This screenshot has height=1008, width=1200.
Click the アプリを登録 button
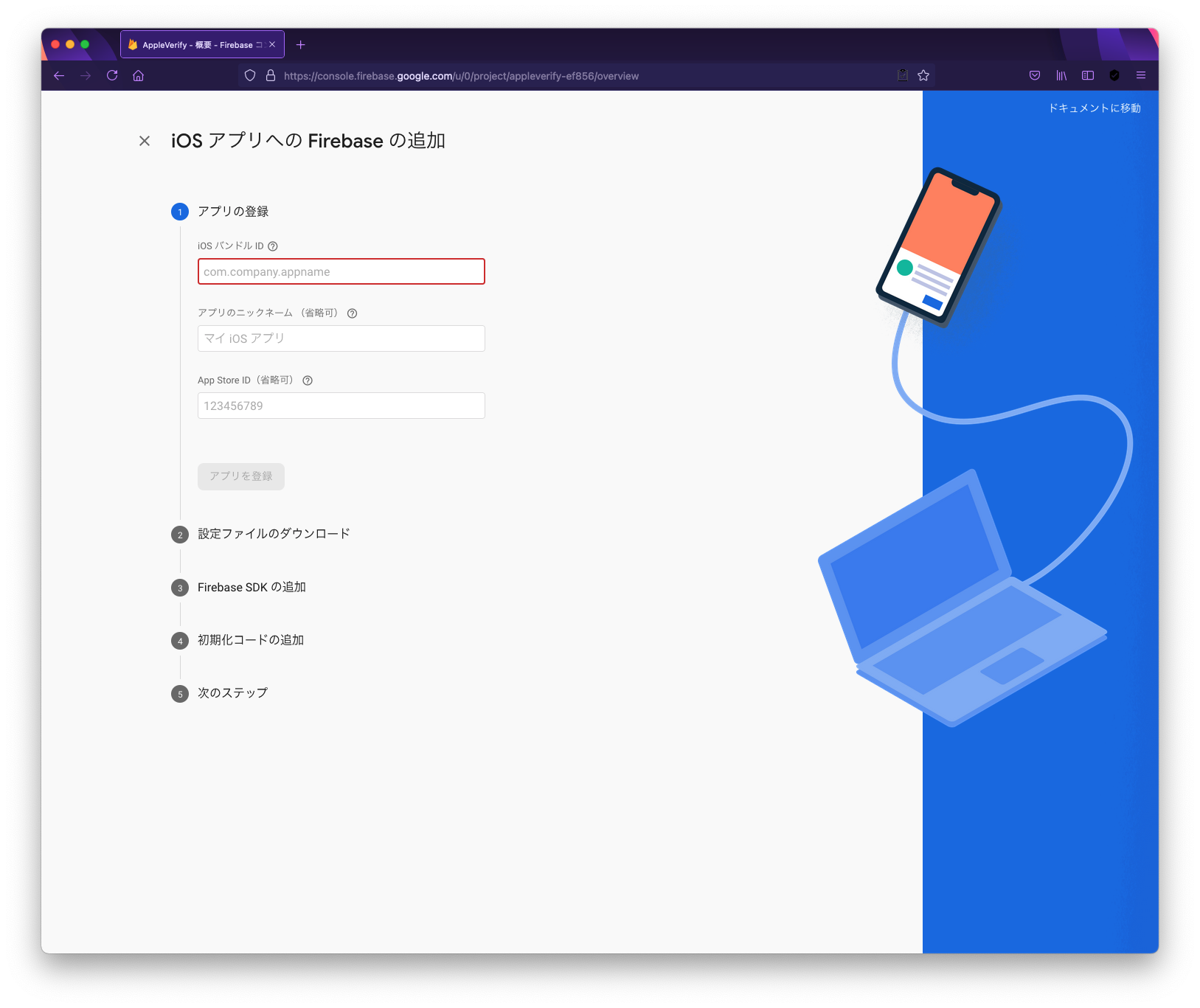(241, 476)
